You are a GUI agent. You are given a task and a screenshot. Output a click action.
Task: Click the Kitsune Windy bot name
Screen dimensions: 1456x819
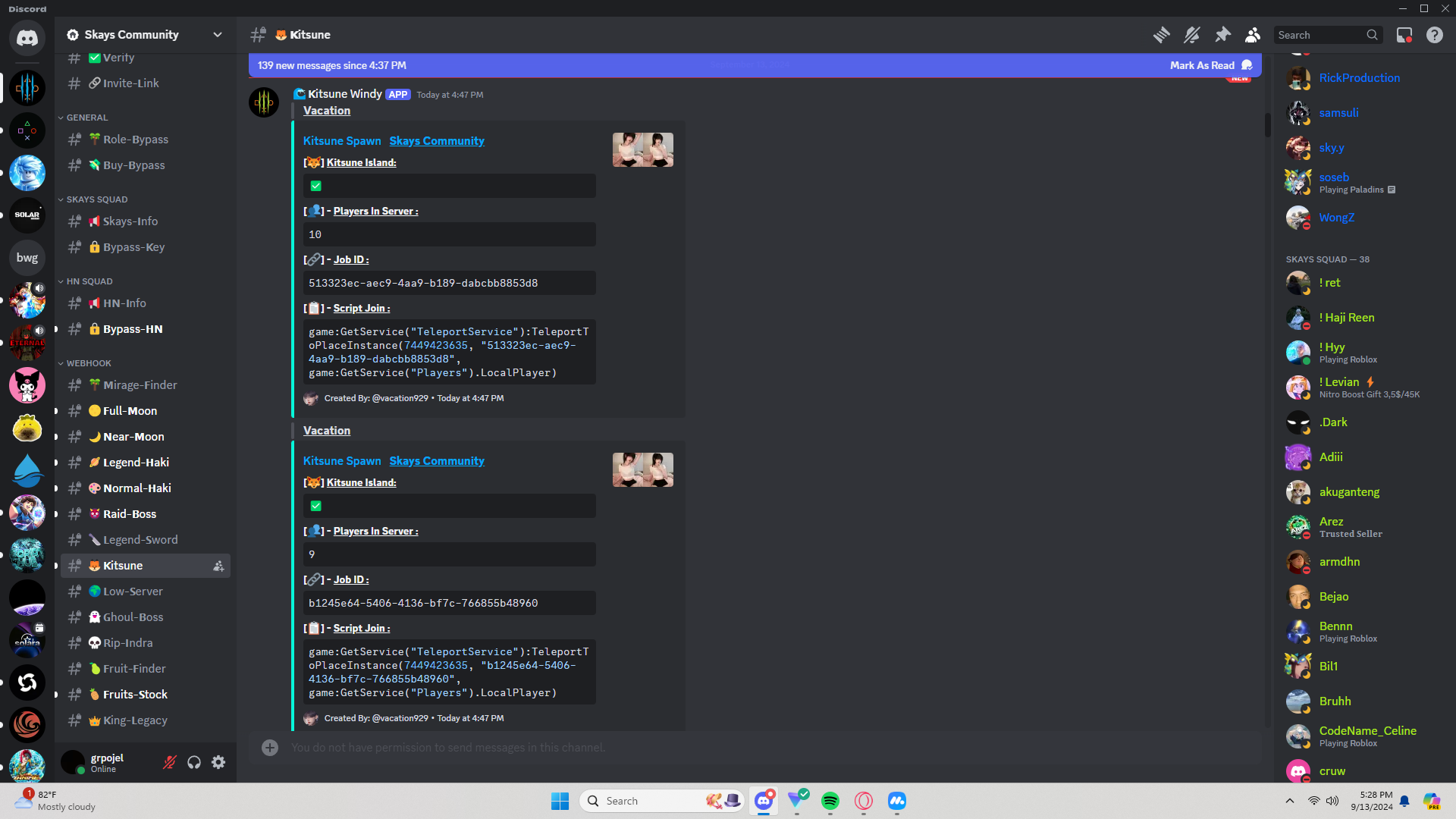[x=345, y=94]
